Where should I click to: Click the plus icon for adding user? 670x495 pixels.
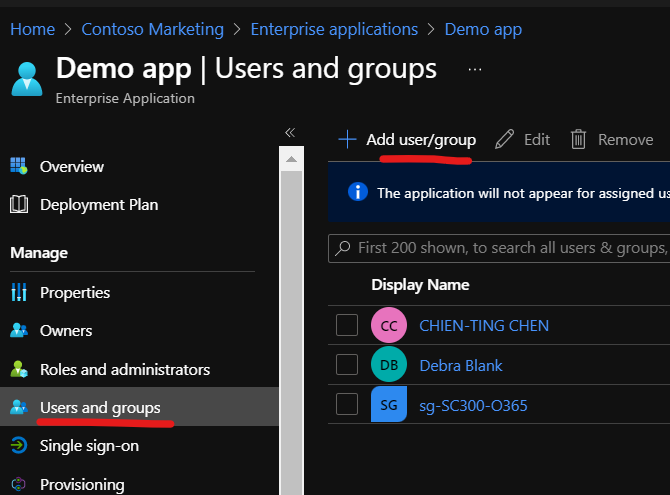coord(347,140)
